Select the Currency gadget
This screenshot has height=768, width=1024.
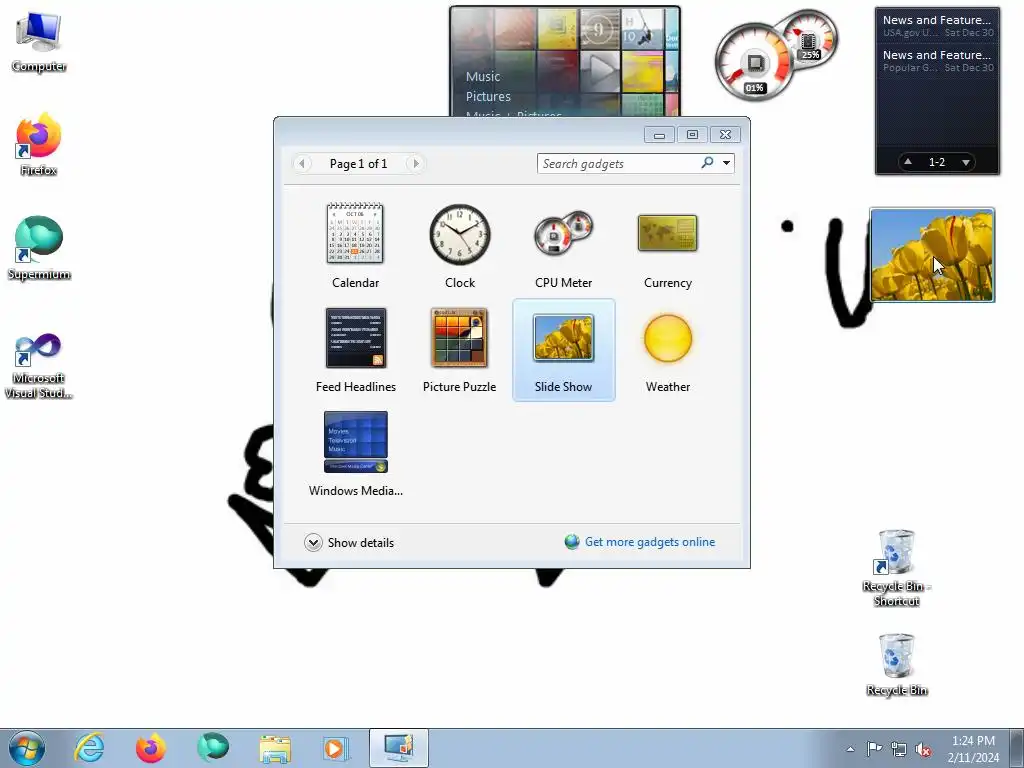(x=667, y=246)
